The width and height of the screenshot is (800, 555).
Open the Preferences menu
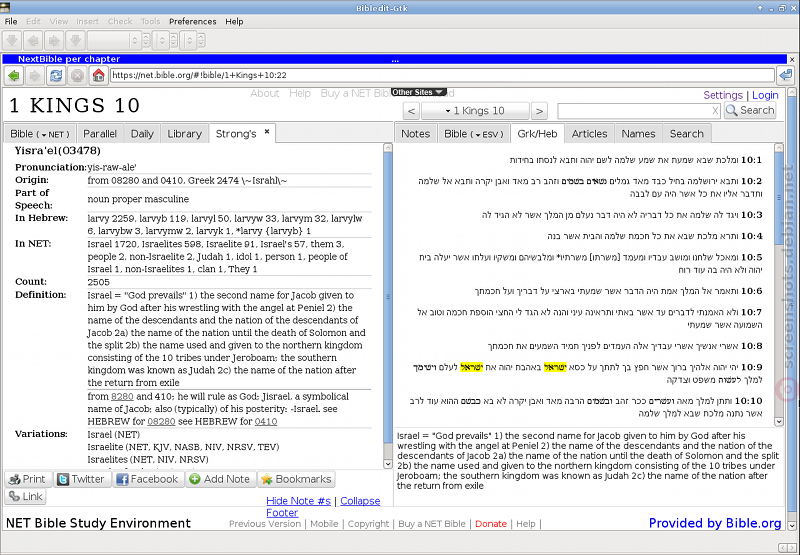click(x=192, y=21)
